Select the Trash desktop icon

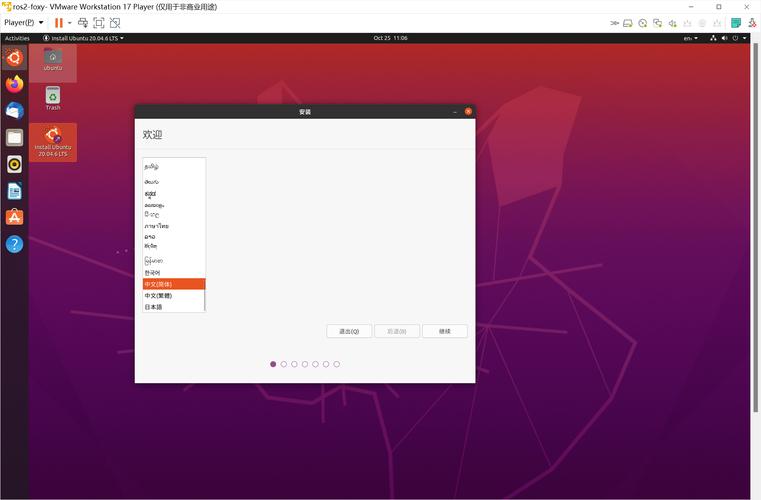53,99
